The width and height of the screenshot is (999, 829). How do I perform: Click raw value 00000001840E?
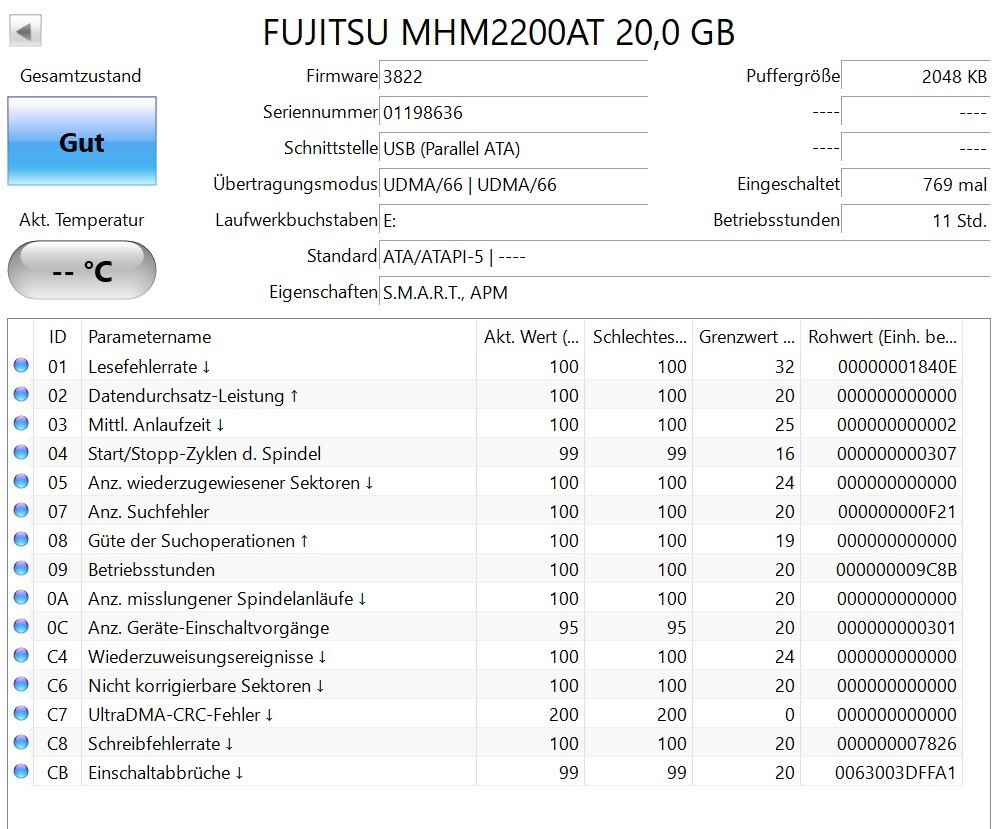(897, 366)
